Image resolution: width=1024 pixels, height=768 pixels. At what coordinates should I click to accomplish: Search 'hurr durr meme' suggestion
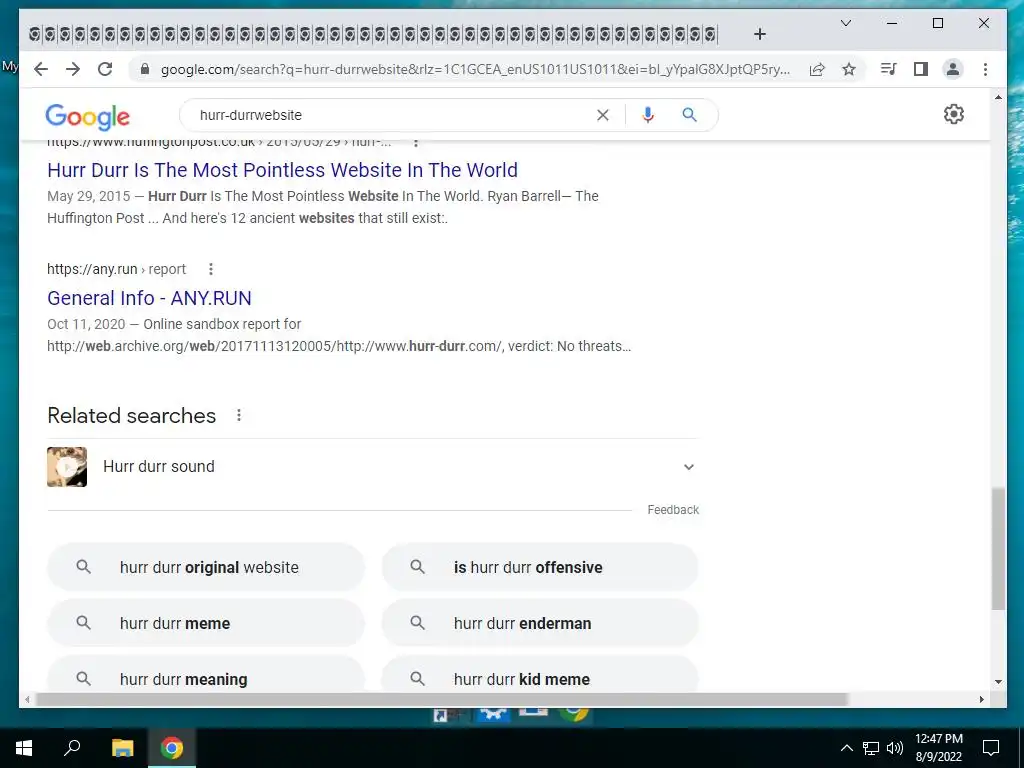pos(206,623)
